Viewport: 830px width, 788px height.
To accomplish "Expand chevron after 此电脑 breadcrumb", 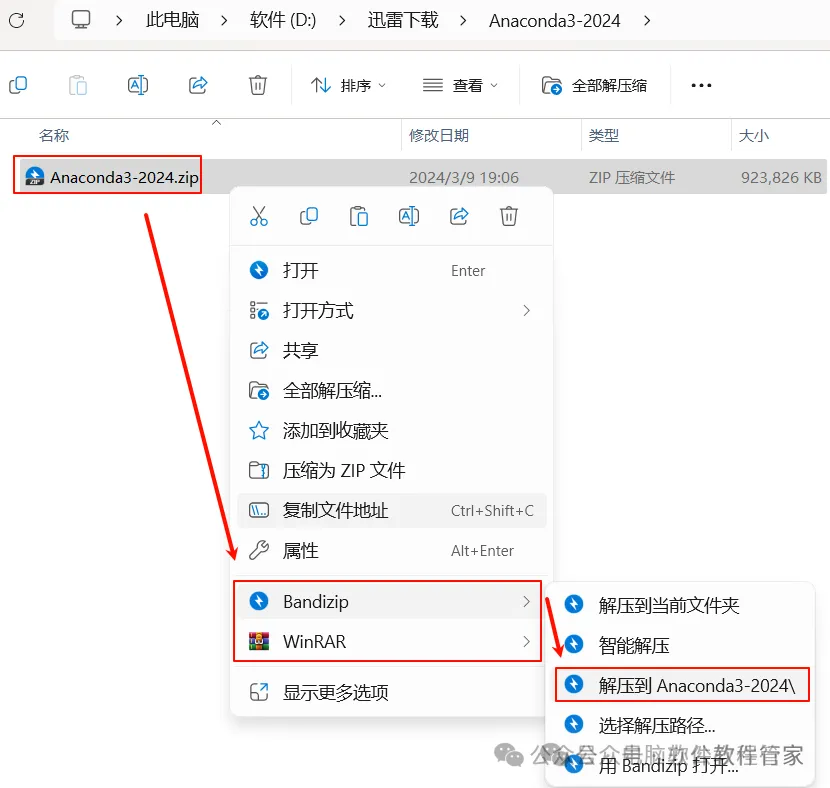I will [224, 21].
